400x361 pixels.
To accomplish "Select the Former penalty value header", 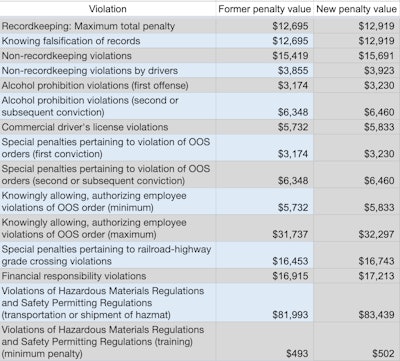I will click(264, 9).
